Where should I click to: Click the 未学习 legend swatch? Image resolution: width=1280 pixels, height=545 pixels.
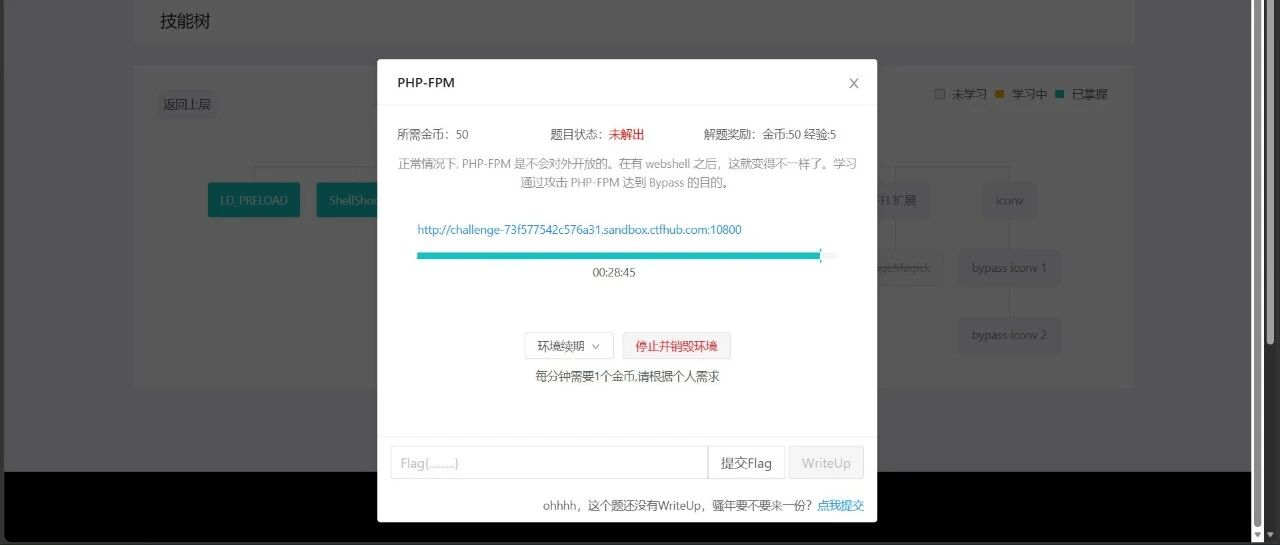tap(939, 94)
